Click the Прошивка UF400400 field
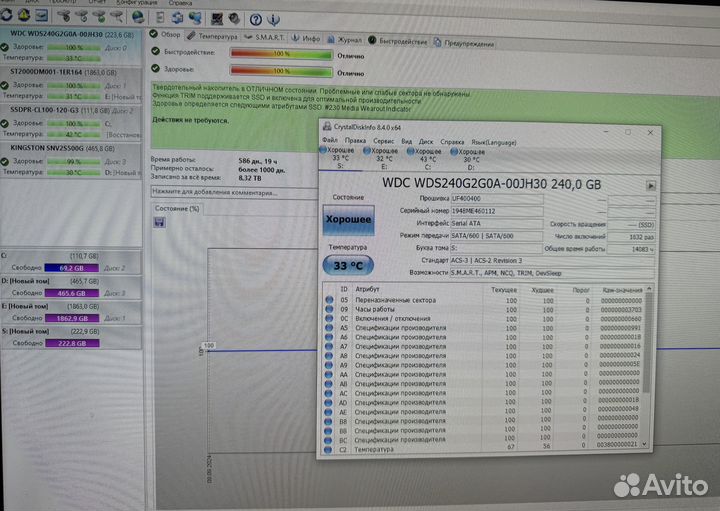The image size is (720, 511). 497,199
